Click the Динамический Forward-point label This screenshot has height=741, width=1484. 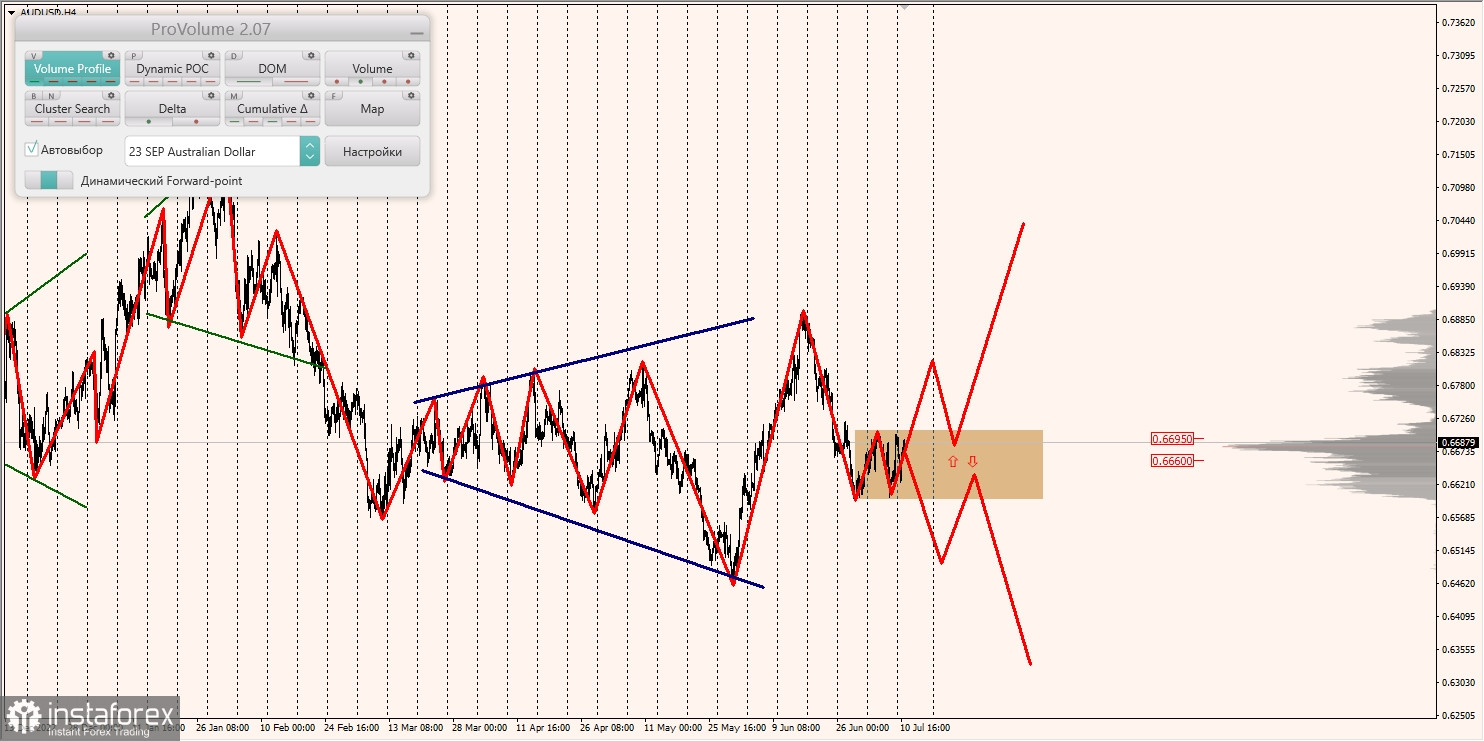(x=161, y=181)
